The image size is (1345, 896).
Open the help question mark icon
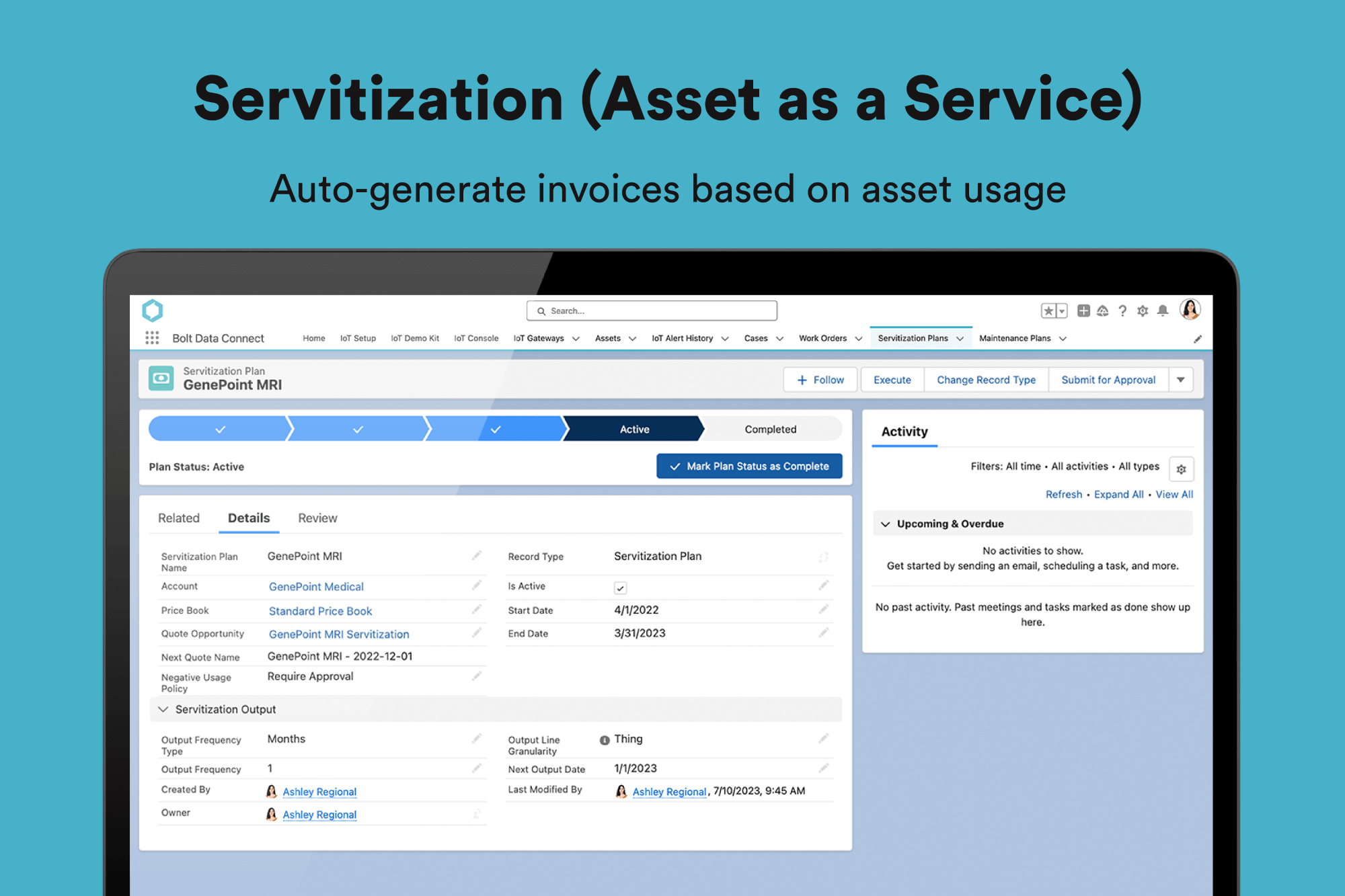[x=1122, y=311]
